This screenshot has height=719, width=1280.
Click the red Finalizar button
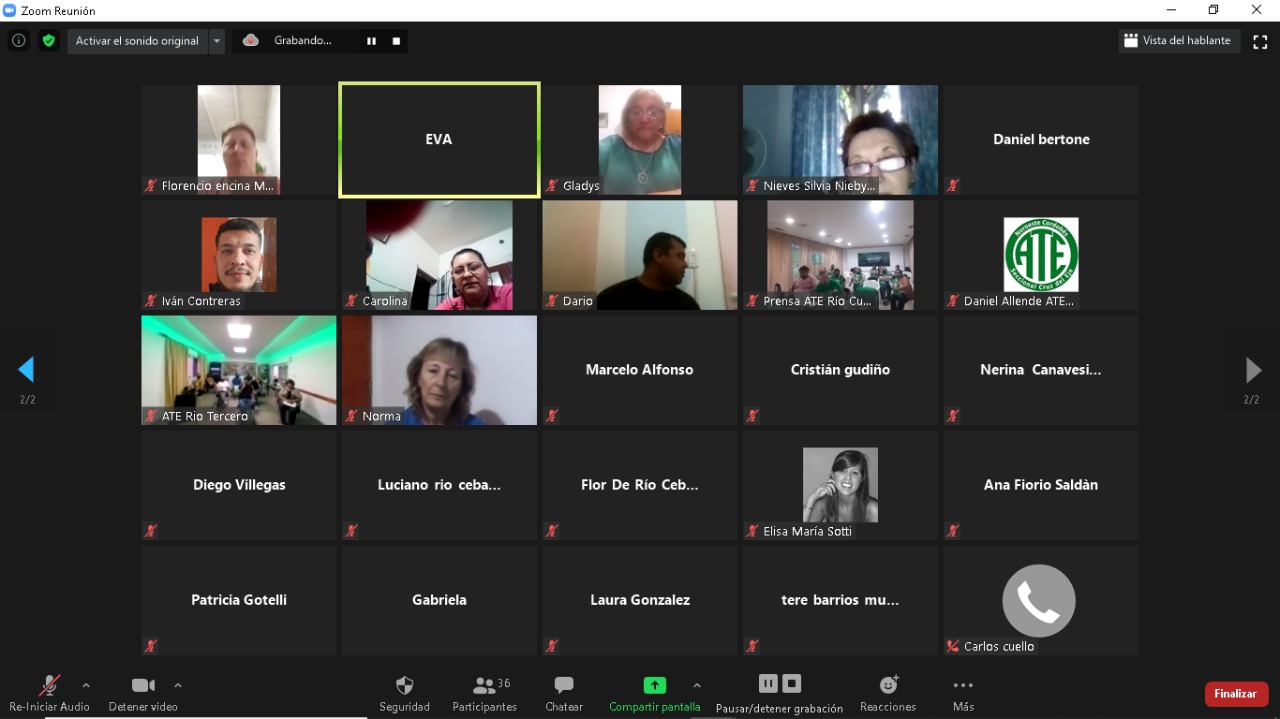(1236, 694)
